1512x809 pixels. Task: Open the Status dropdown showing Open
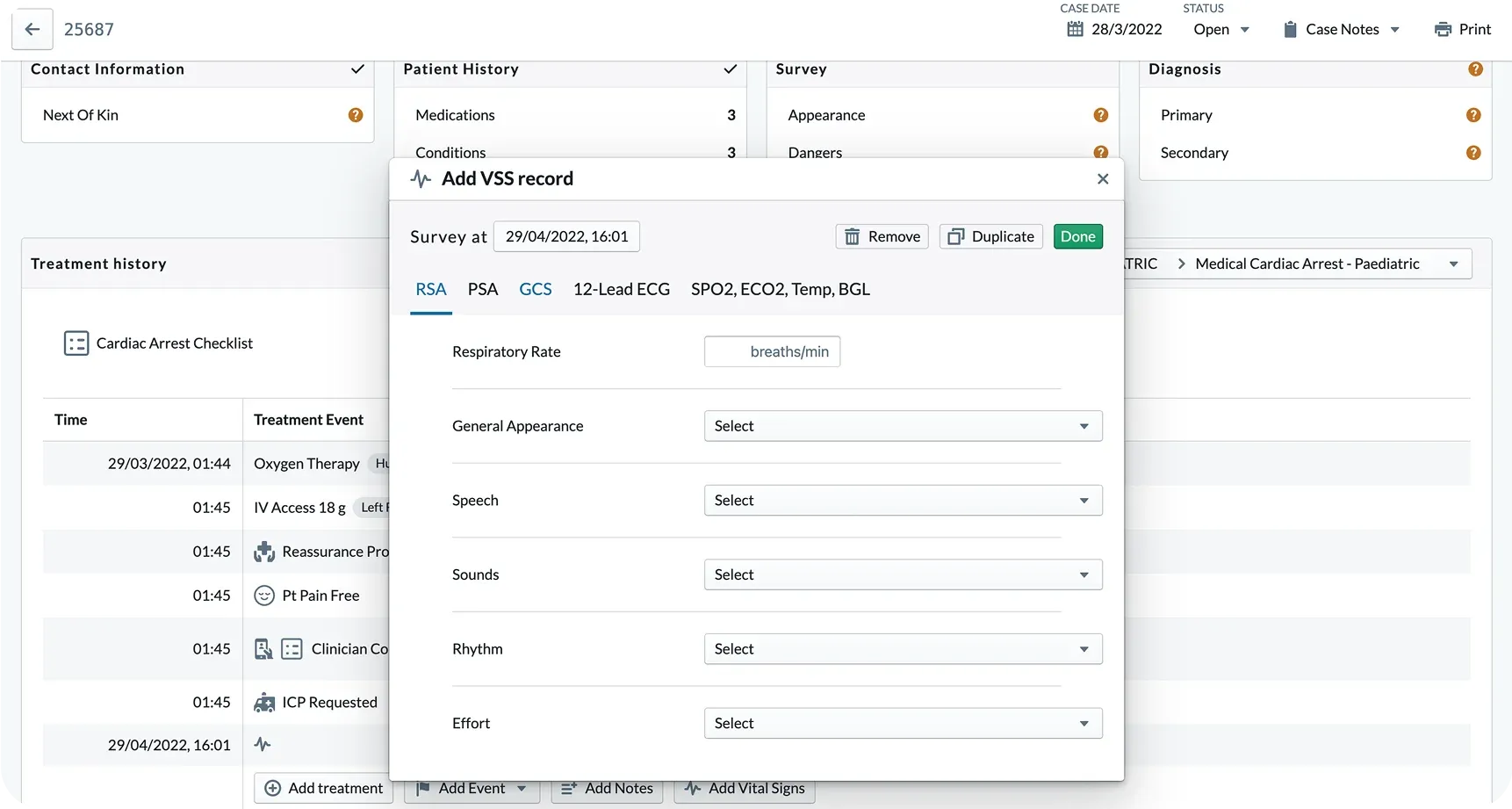[1220, 29]
